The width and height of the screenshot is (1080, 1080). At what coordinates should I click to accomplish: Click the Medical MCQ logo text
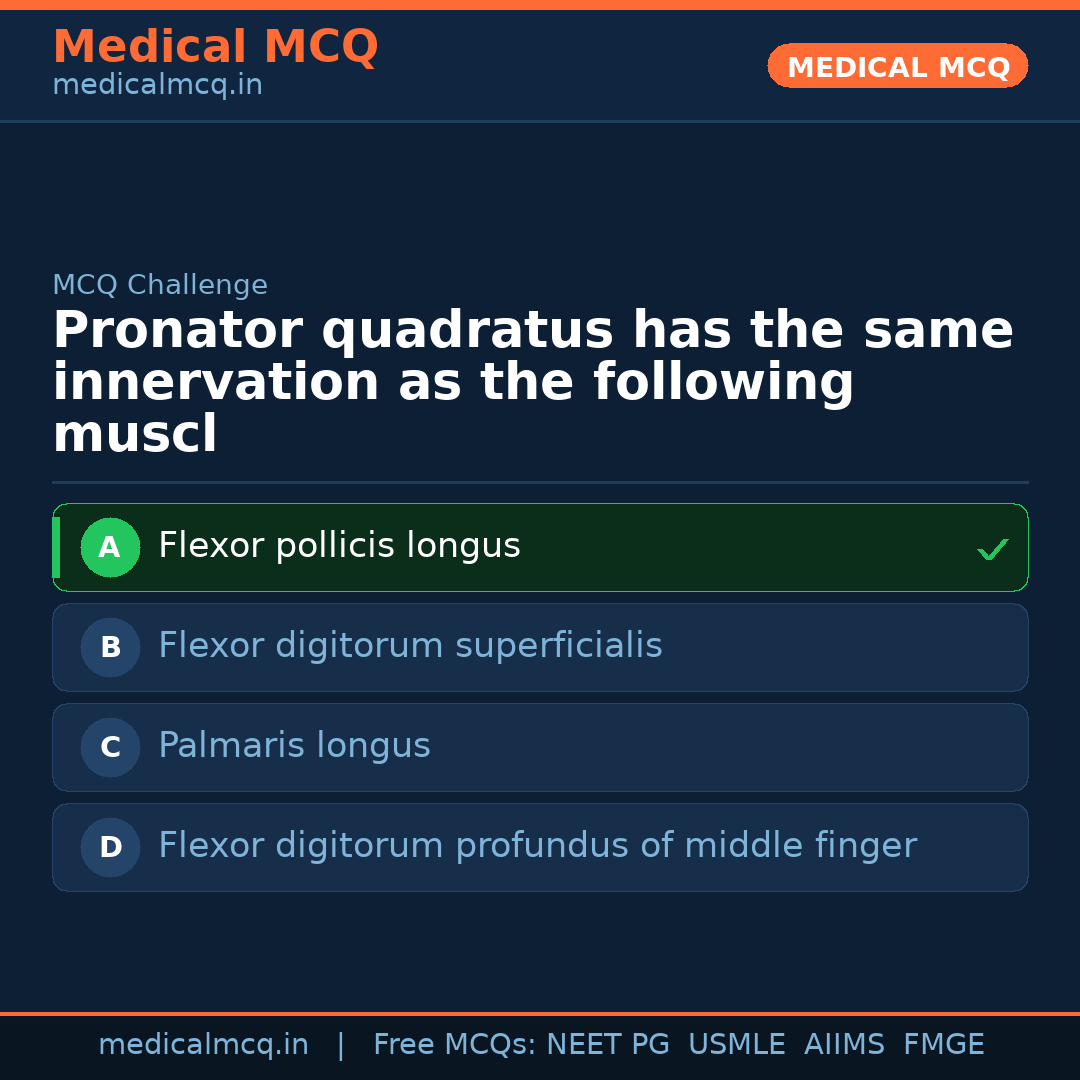pos(215,46)
